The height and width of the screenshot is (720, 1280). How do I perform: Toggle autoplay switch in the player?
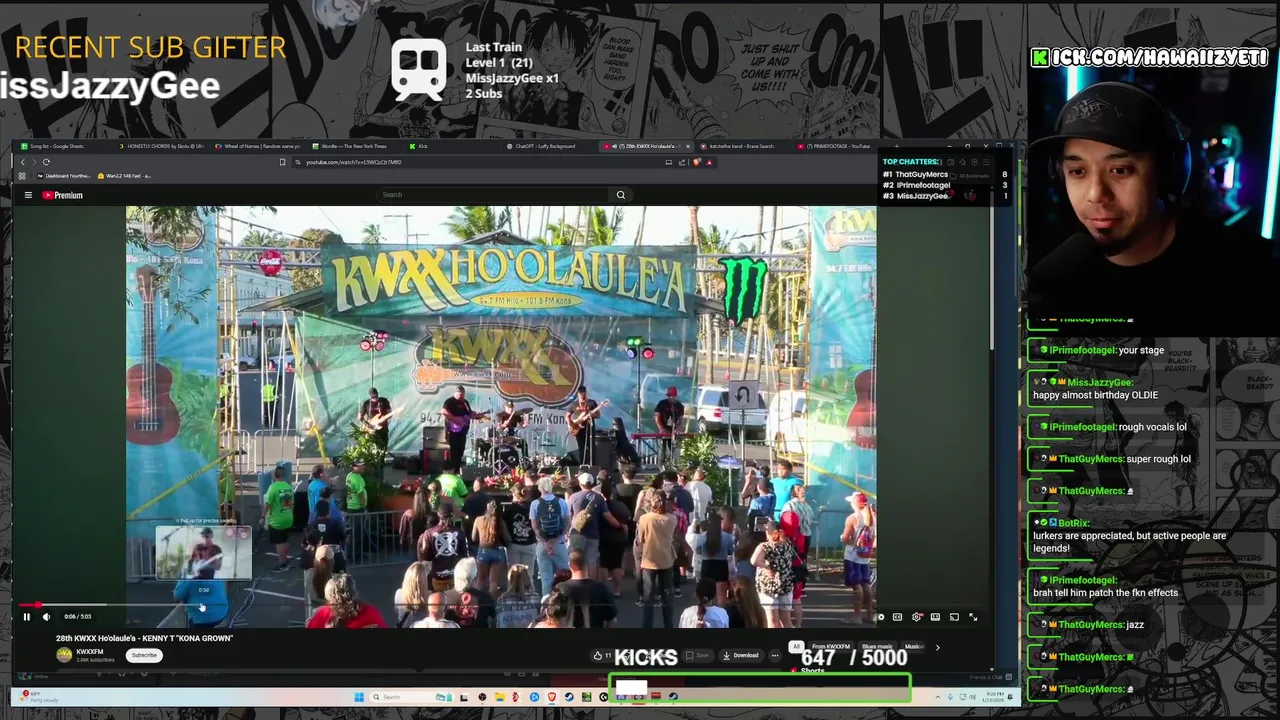coord(880,617)
